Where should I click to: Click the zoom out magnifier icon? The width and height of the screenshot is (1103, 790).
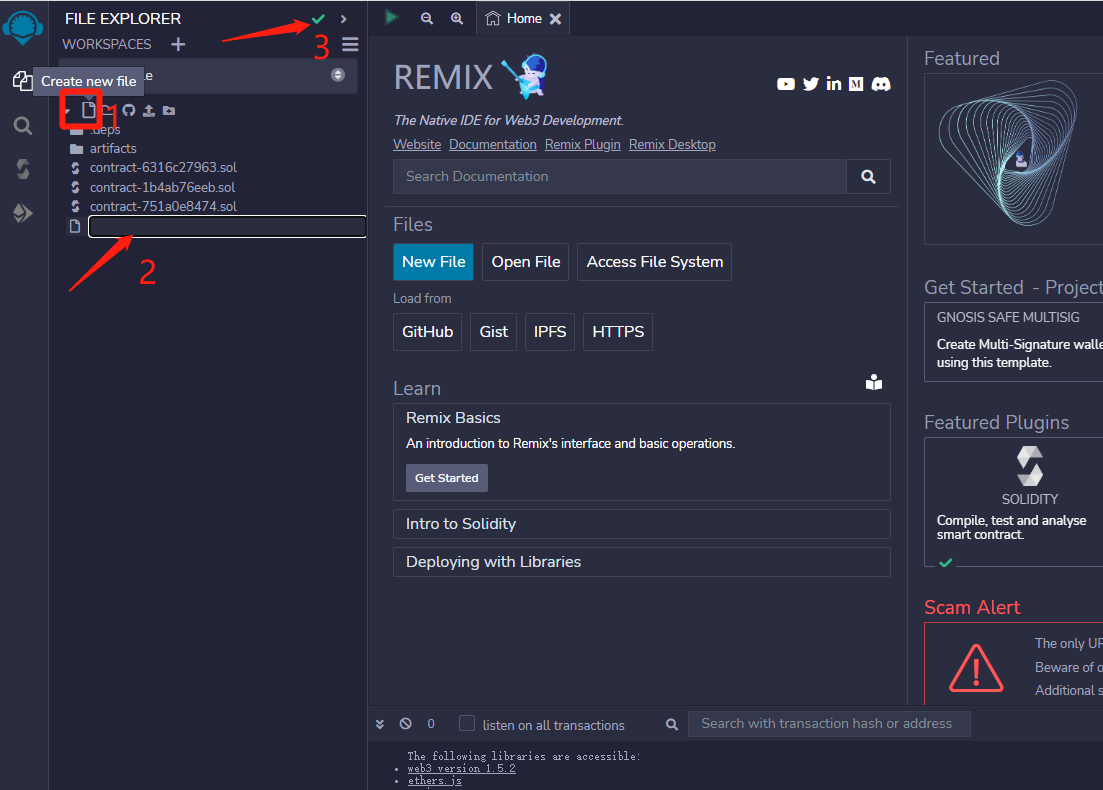pos(427,18)
